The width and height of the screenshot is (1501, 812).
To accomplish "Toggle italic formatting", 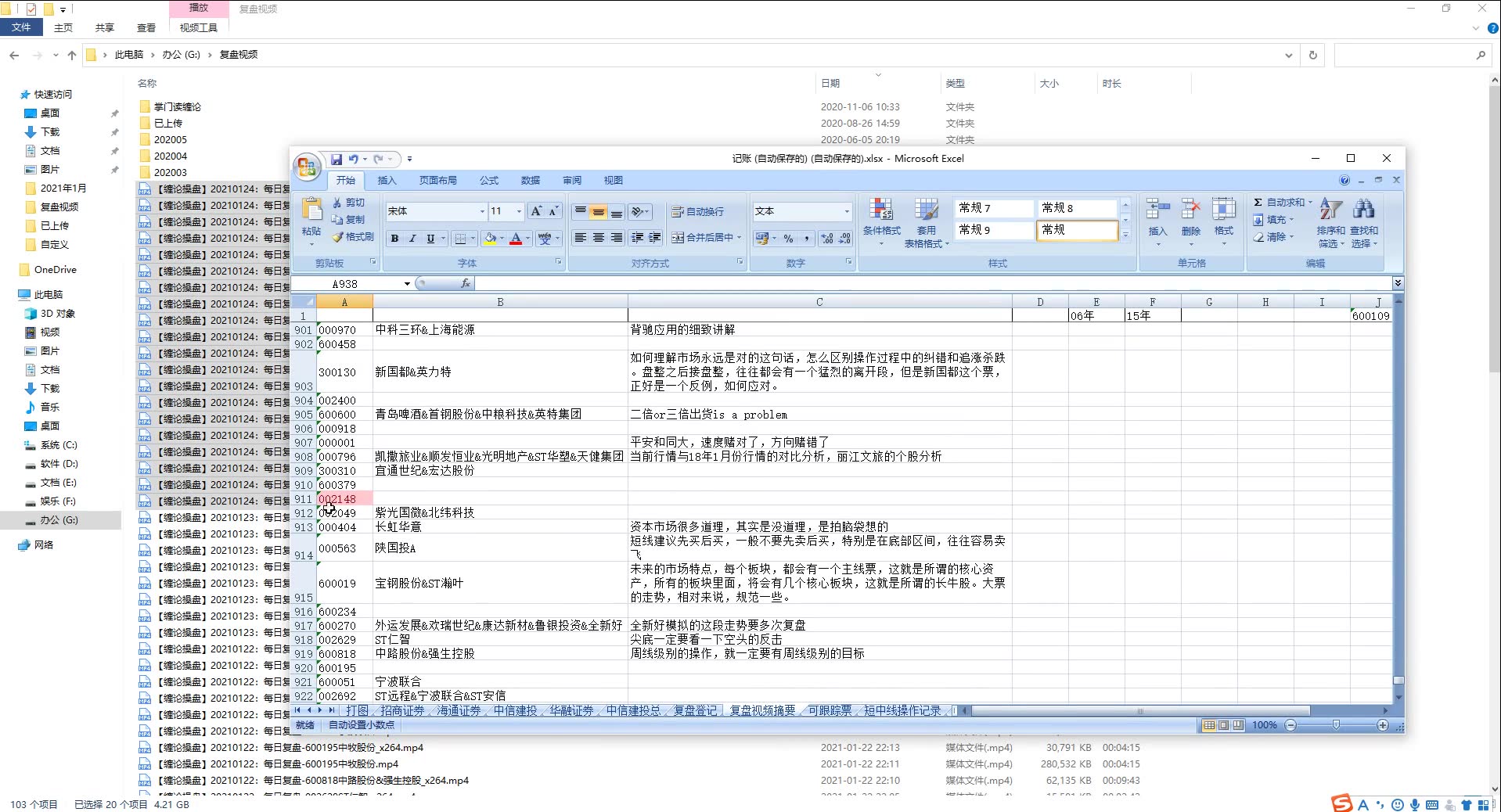I will coord(412,238).
